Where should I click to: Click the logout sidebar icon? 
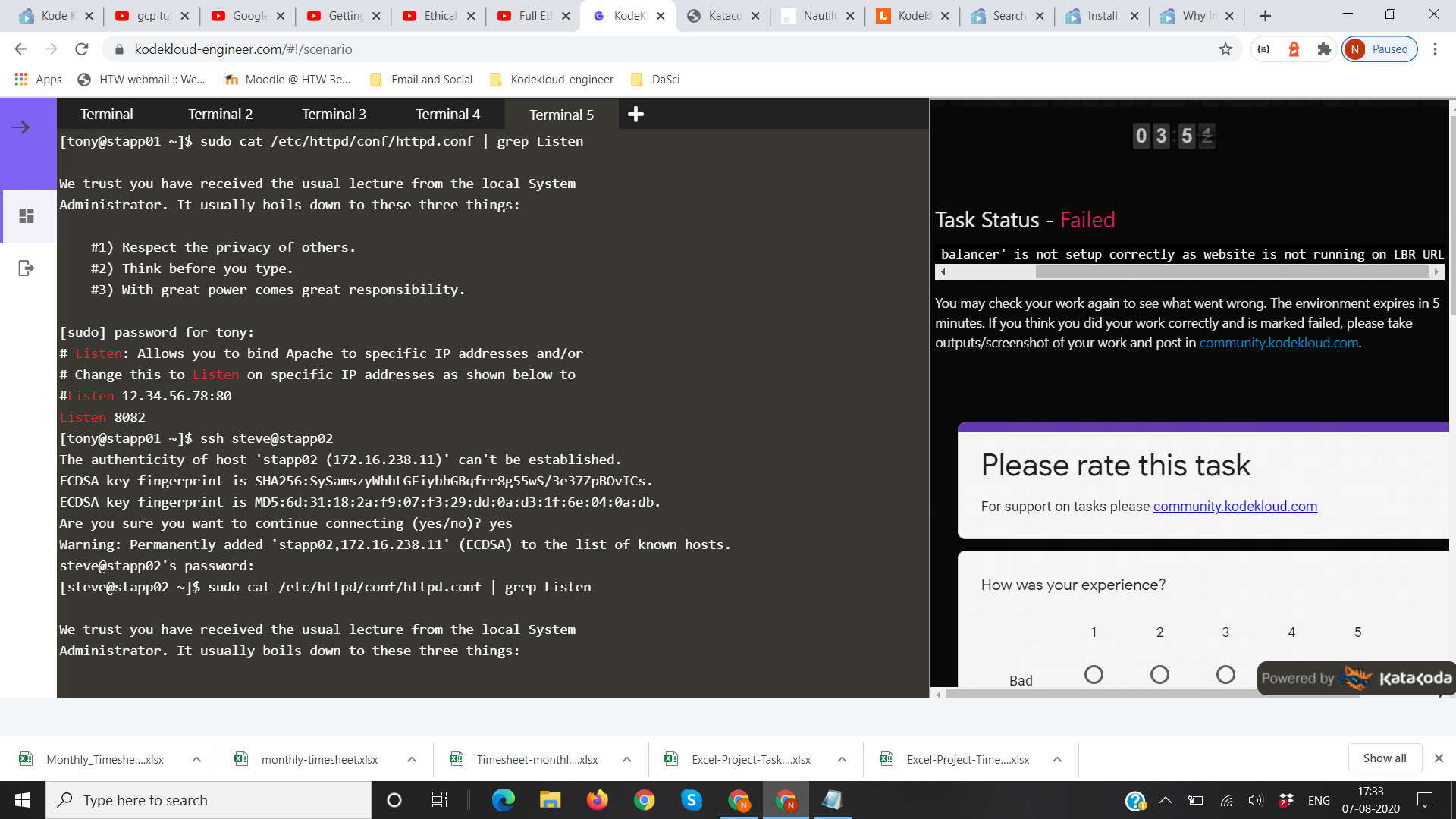(x=27, y=268)
